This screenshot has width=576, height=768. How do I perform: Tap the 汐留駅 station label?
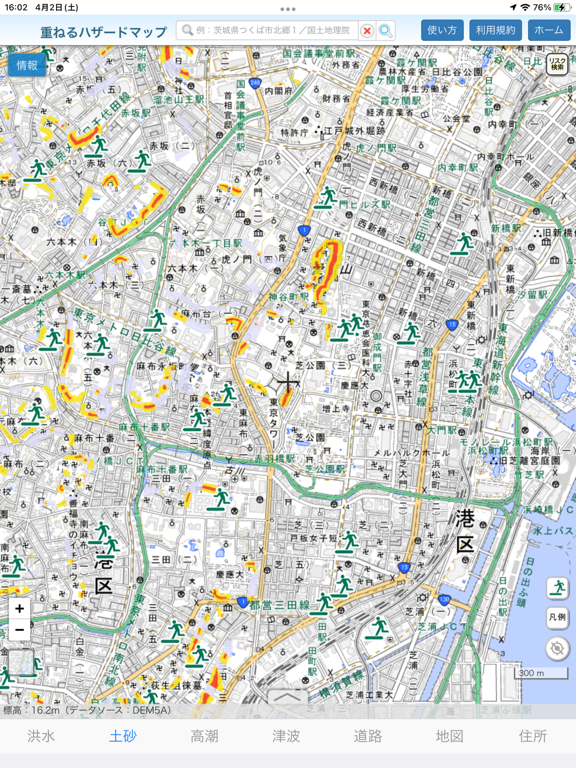coord(532,294)
